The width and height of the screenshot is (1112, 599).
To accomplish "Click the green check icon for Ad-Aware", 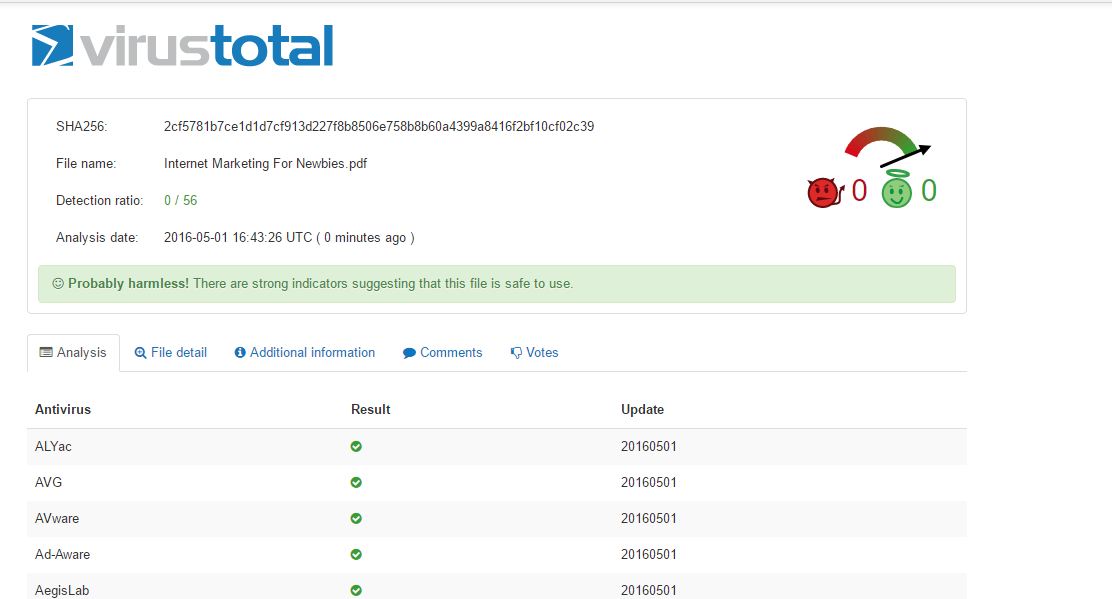I will (356, 554).
